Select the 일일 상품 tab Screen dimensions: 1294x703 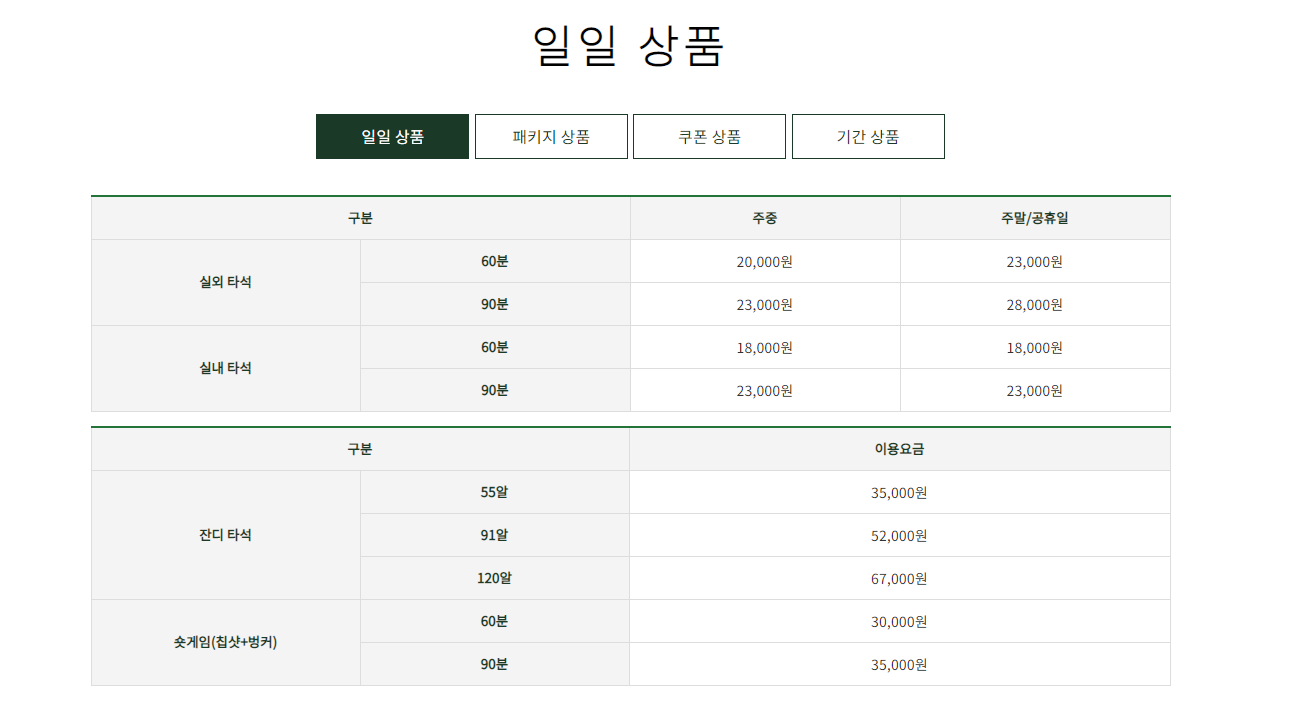(392, 137)
